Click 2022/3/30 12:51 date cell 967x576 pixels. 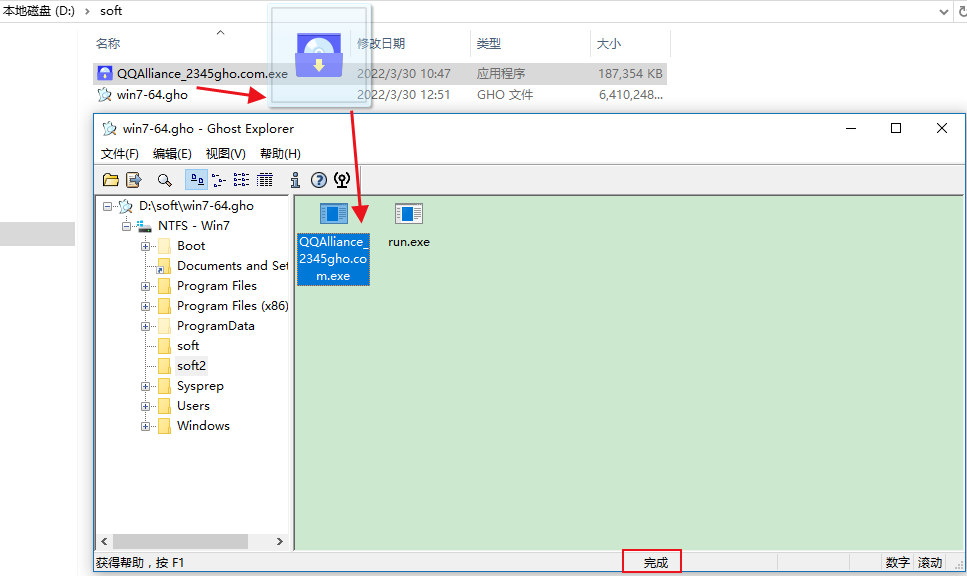[x=403, y=95]
